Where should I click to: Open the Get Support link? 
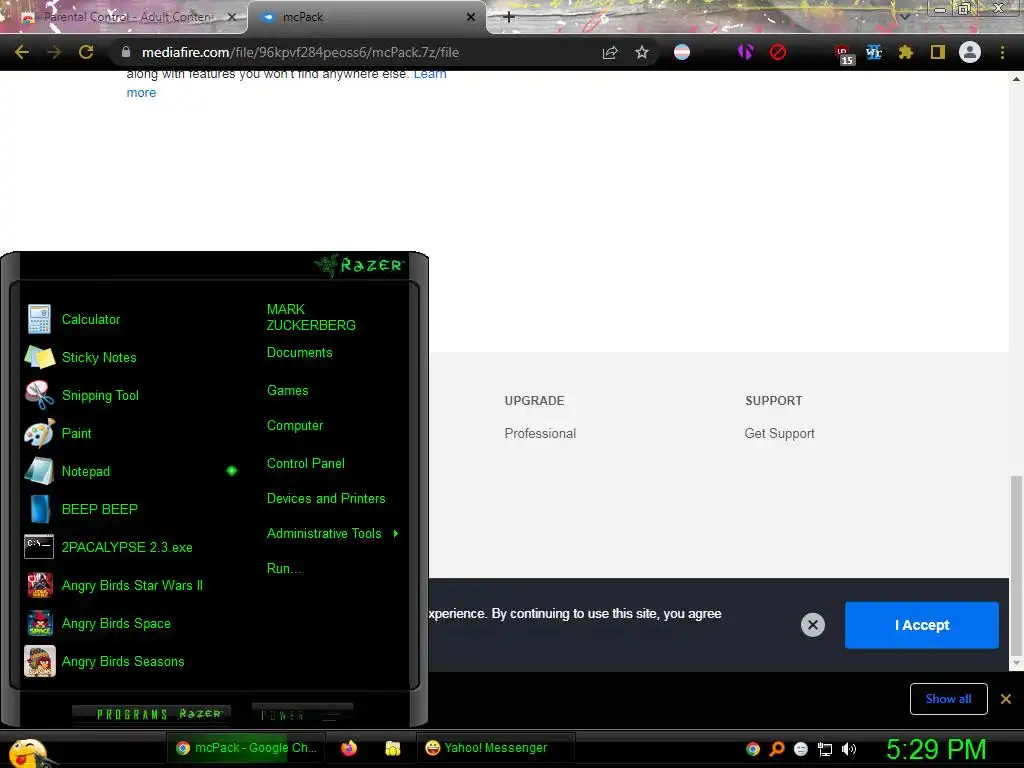tap(780, 434)
